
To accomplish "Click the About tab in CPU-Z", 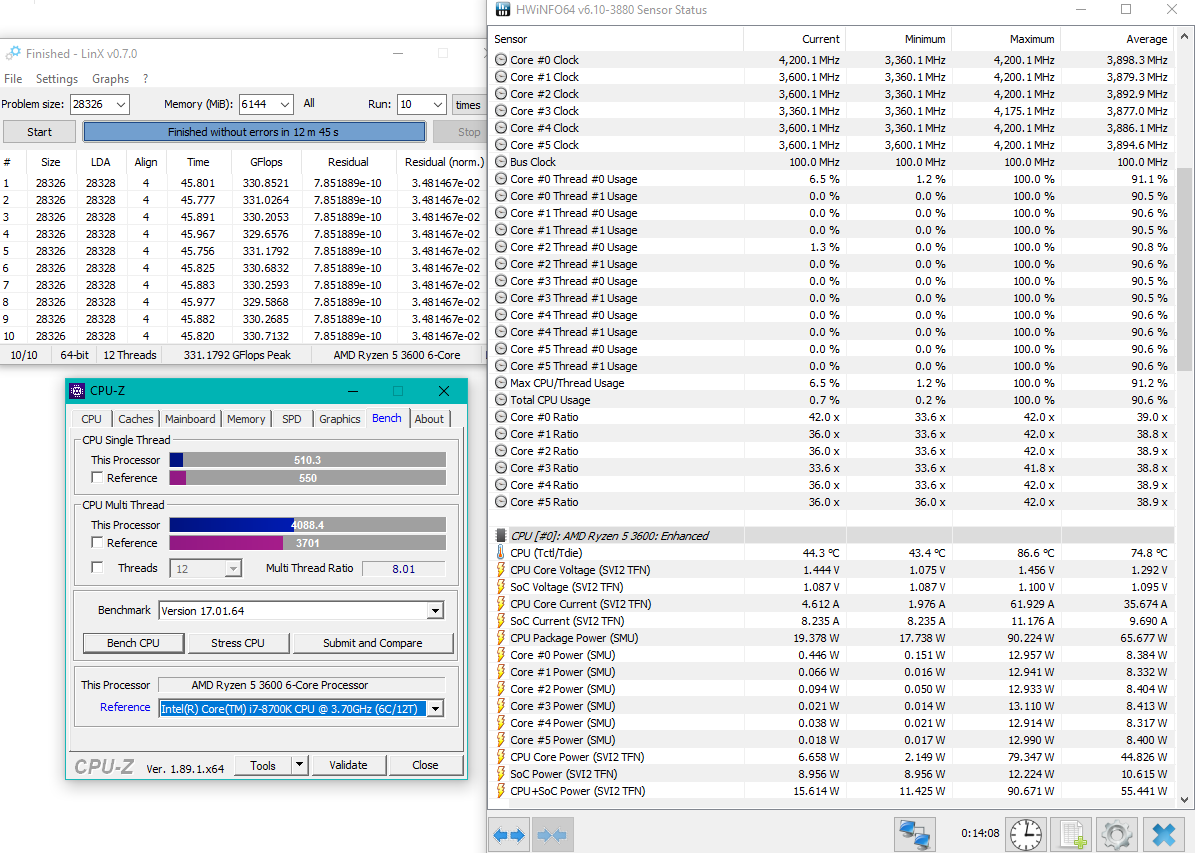I will tap(429, 418).
